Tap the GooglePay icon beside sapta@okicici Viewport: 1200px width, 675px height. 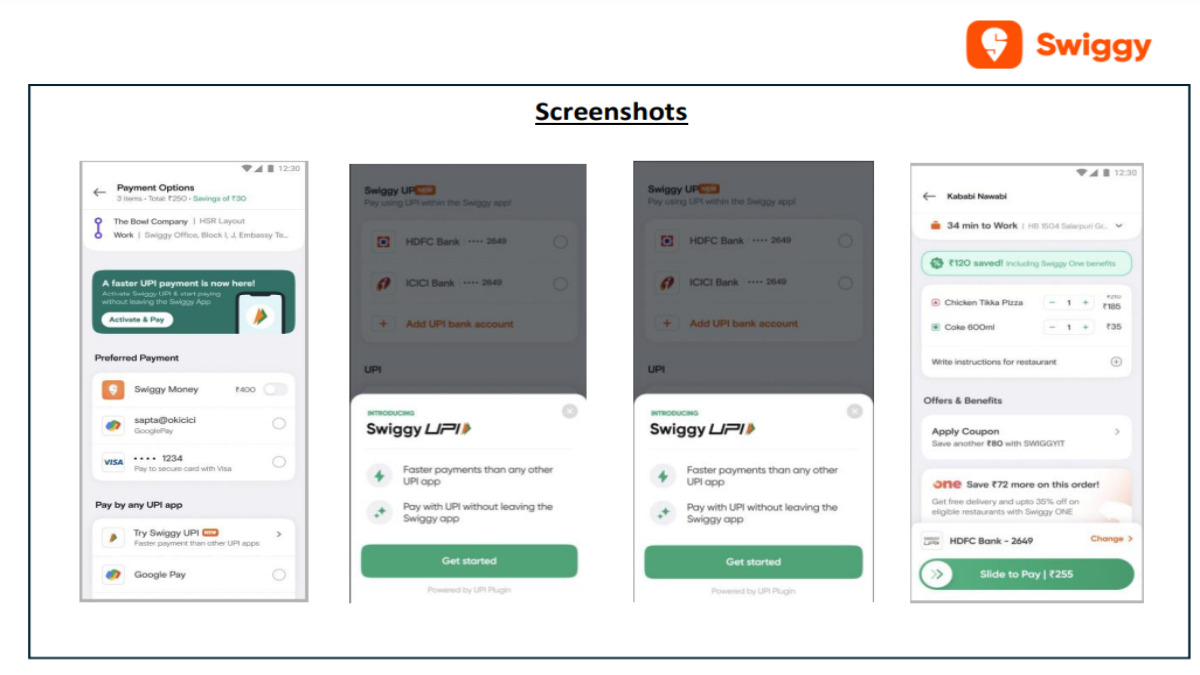tap(113, 425)
